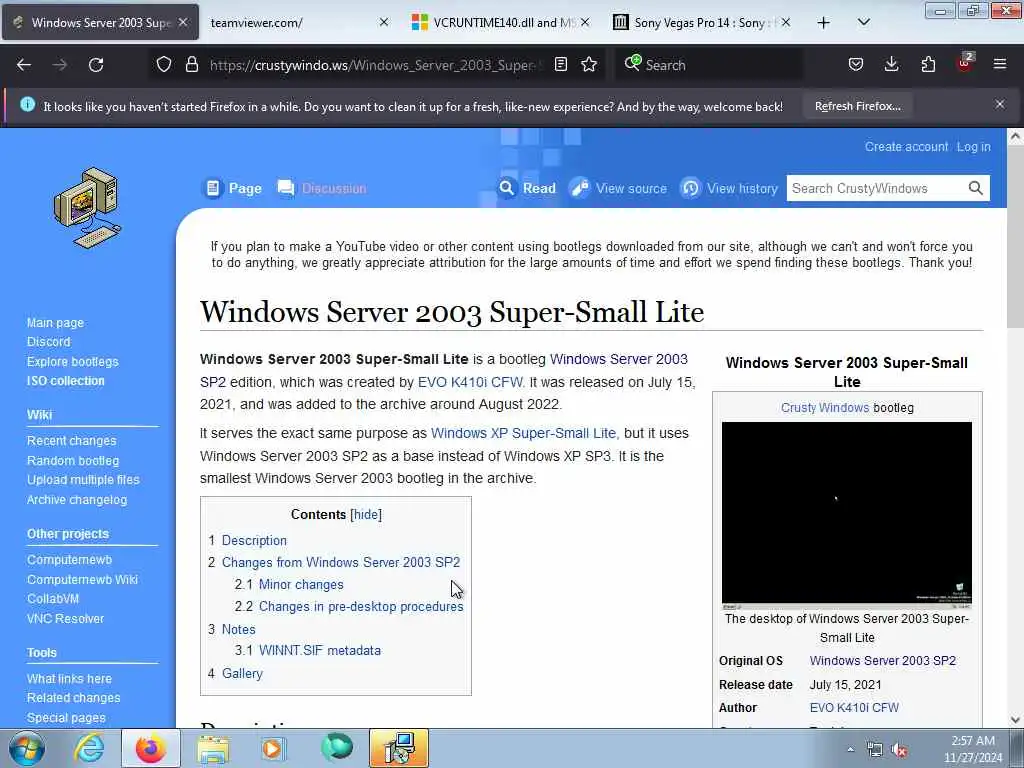Image resolution: width=1024 pixels, height=768 pixels.
Task: Click the muted volume tray icon
Action: [900, 750]
